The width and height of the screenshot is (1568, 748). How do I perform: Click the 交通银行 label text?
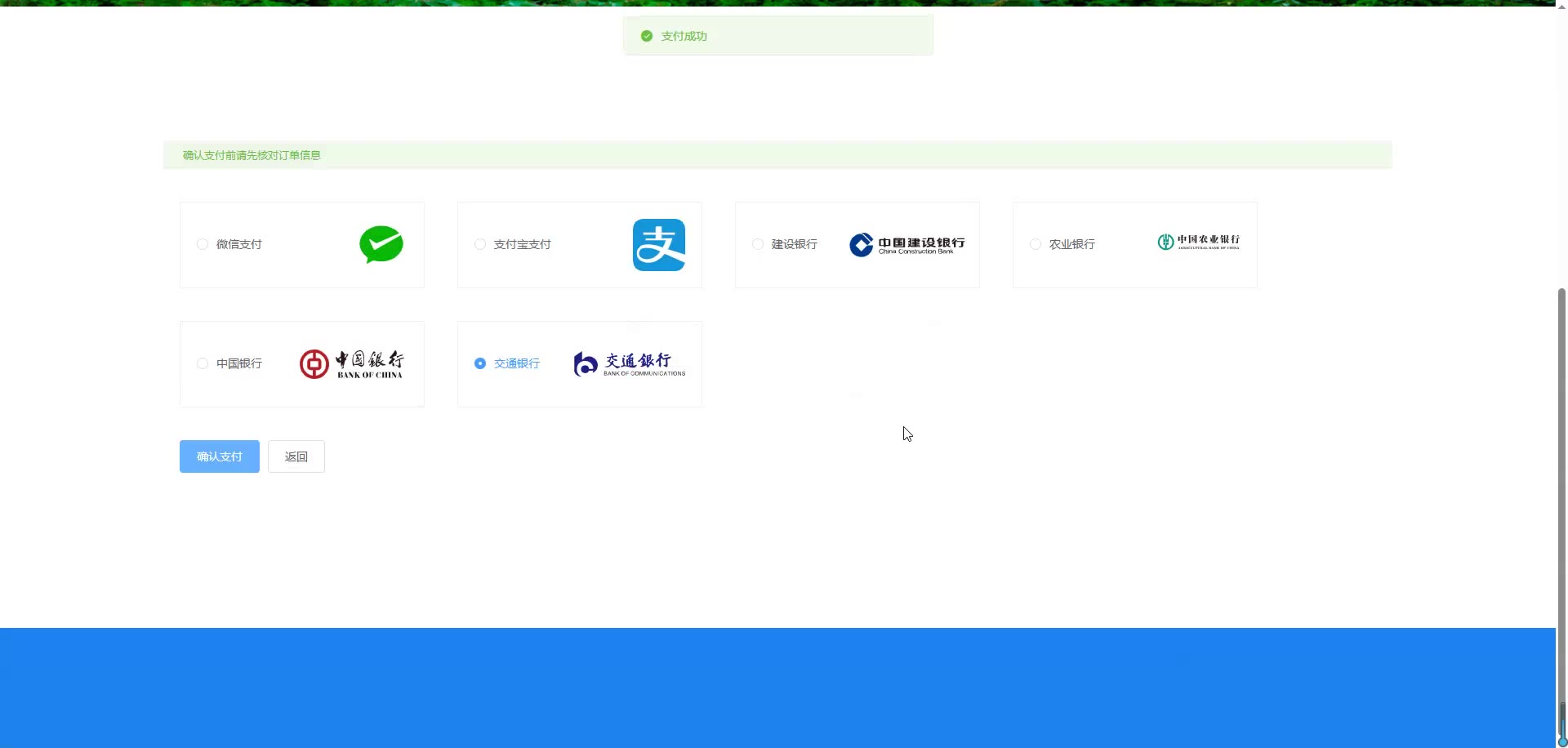coord(517,363)
